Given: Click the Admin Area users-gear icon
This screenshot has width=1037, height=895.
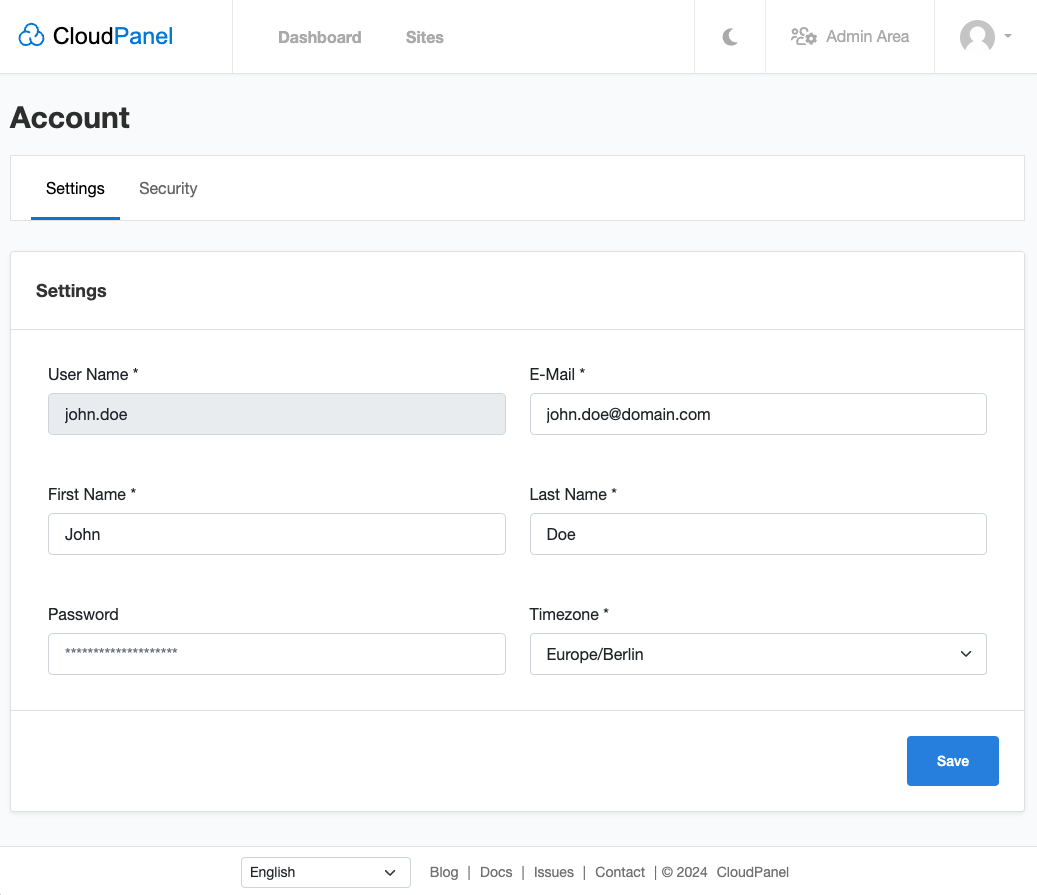Looking at the screenshot, I should point(803,37).
